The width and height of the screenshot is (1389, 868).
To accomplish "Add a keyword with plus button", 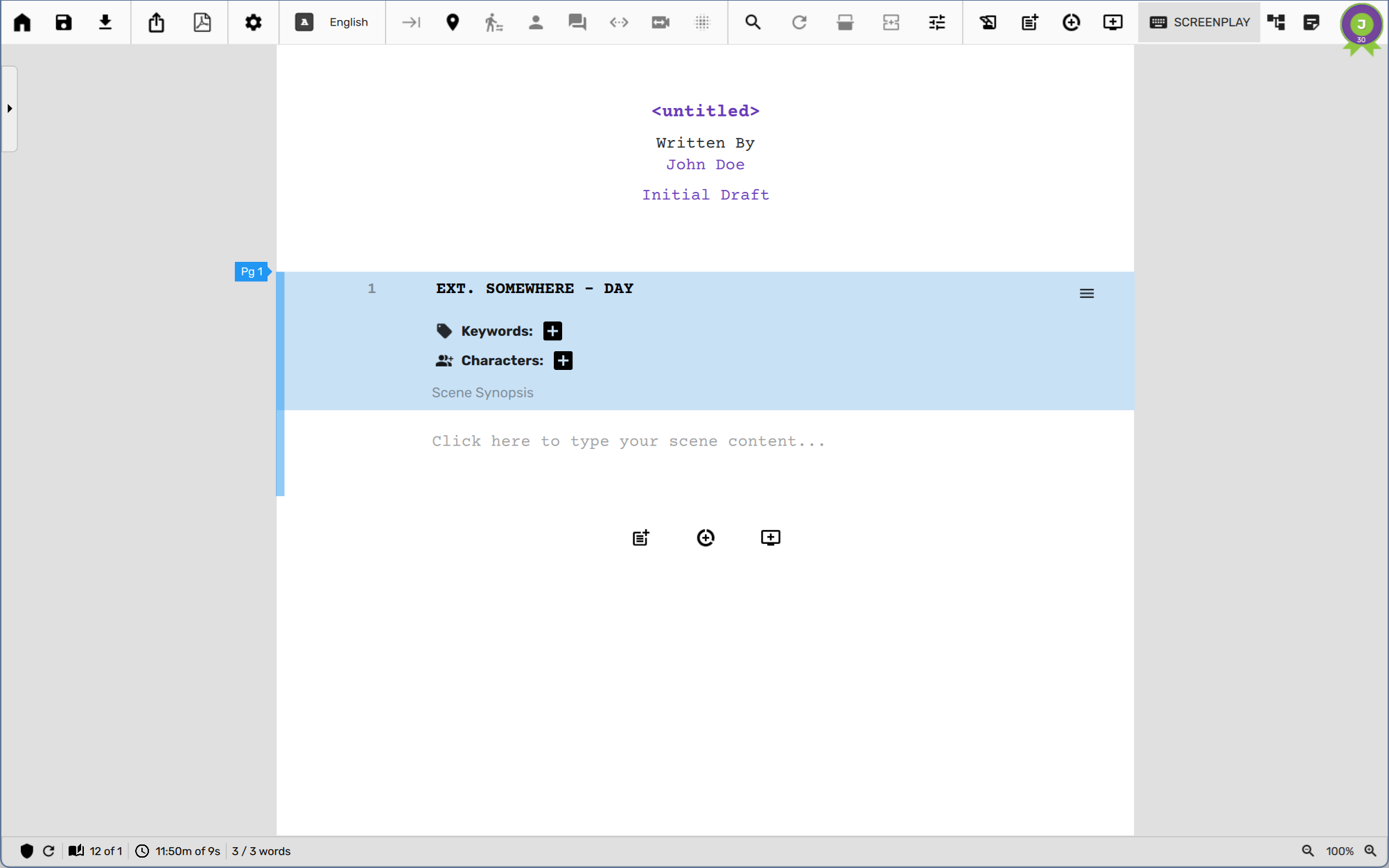I will (552, 331).
